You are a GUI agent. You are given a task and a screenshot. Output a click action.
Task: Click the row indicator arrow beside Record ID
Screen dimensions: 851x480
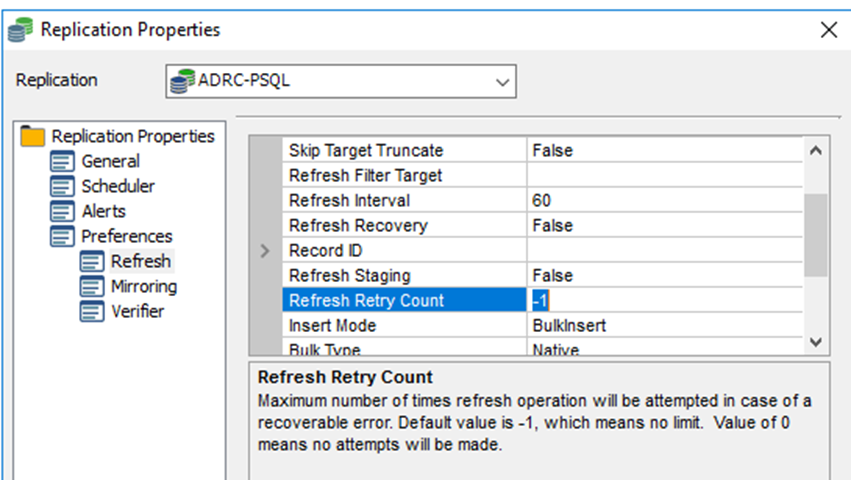(265, 251)
